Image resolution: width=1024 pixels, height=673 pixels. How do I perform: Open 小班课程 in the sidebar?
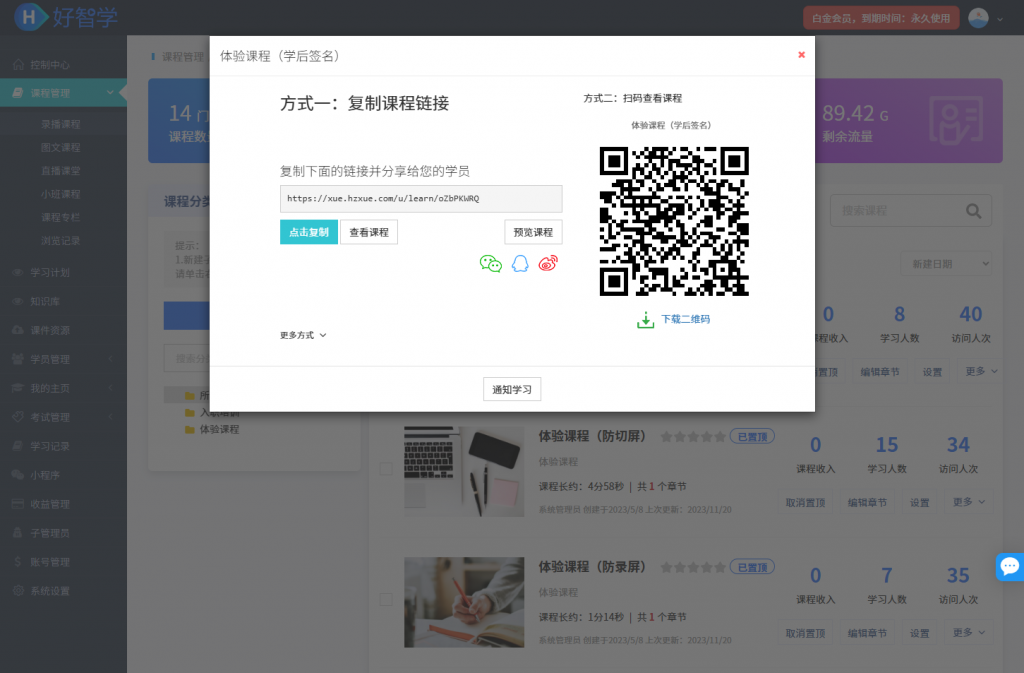click(61, 195)
